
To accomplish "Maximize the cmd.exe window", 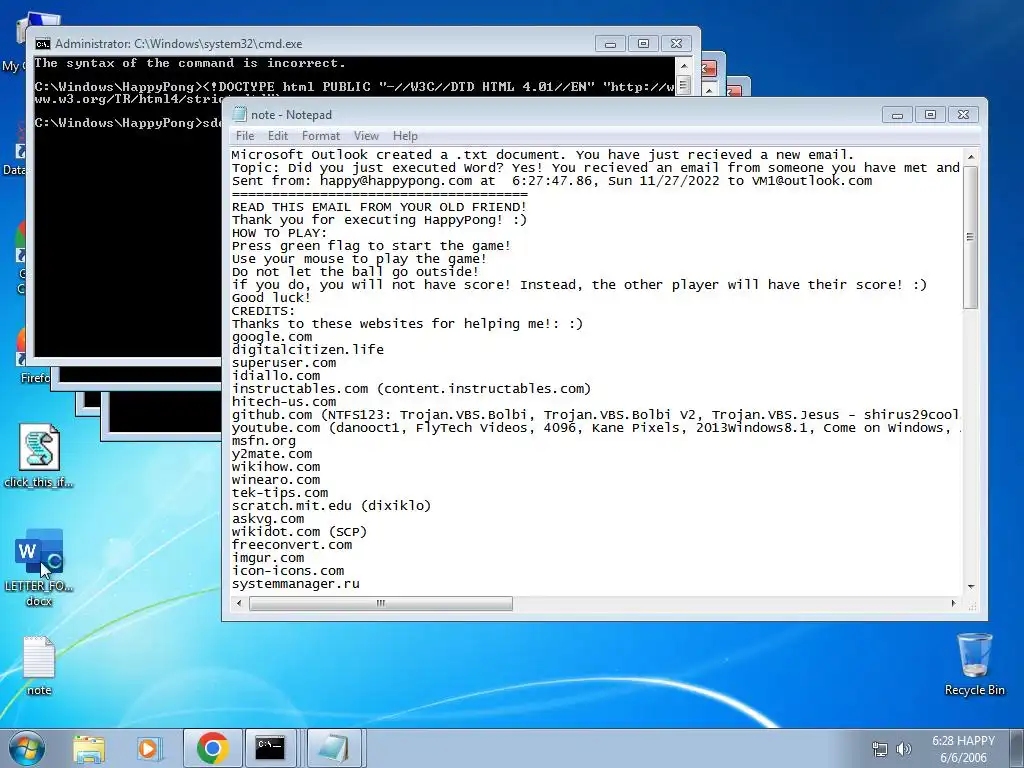I will pyautogui.click(x=643, y=44).
